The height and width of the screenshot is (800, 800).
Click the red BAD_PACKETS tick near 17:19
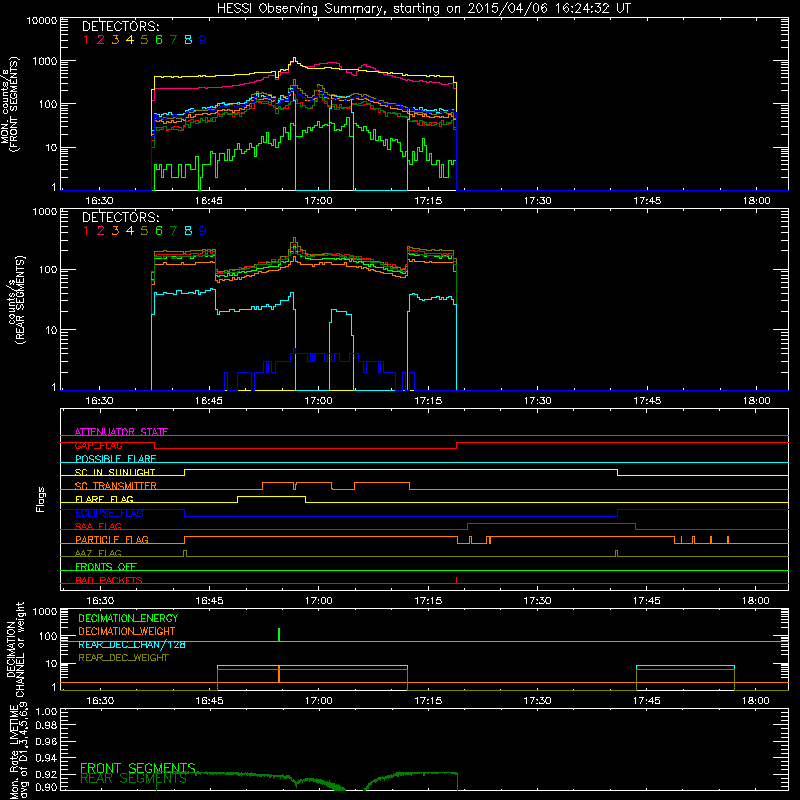(456, 580)
